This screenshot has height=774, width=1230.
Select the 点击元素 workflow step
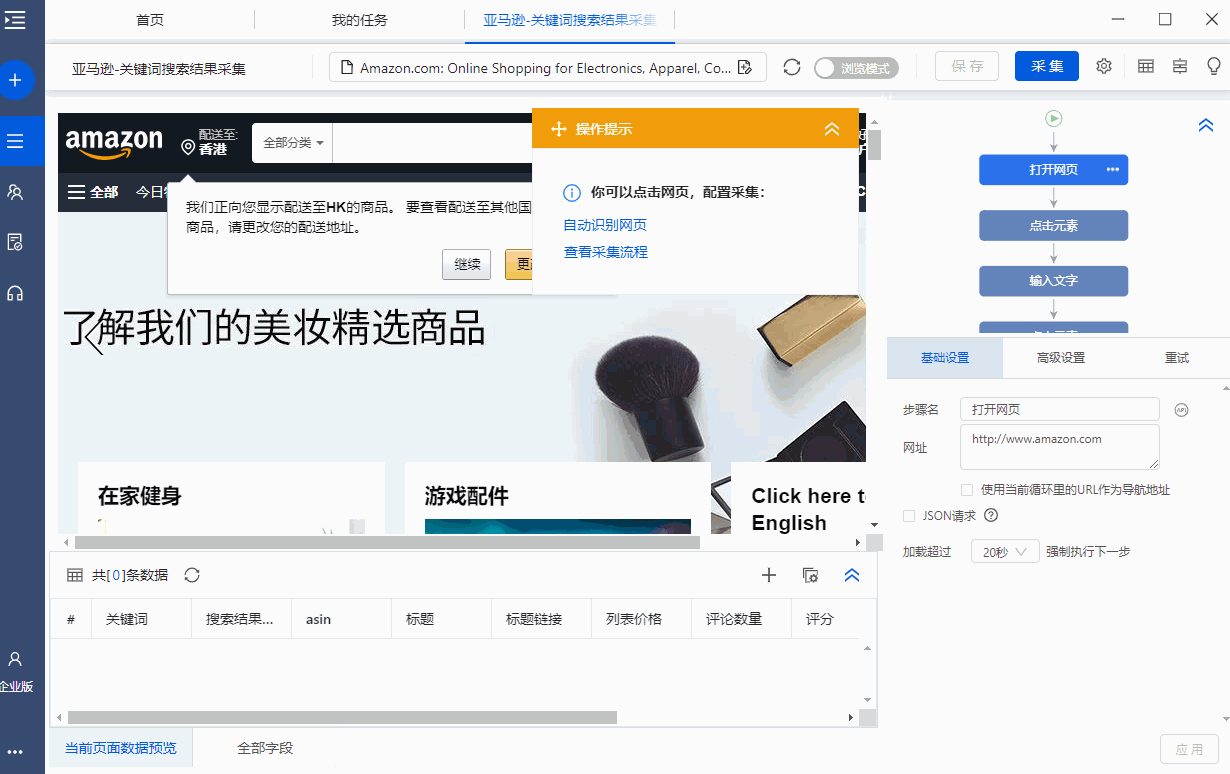[x=1054, y=225]
